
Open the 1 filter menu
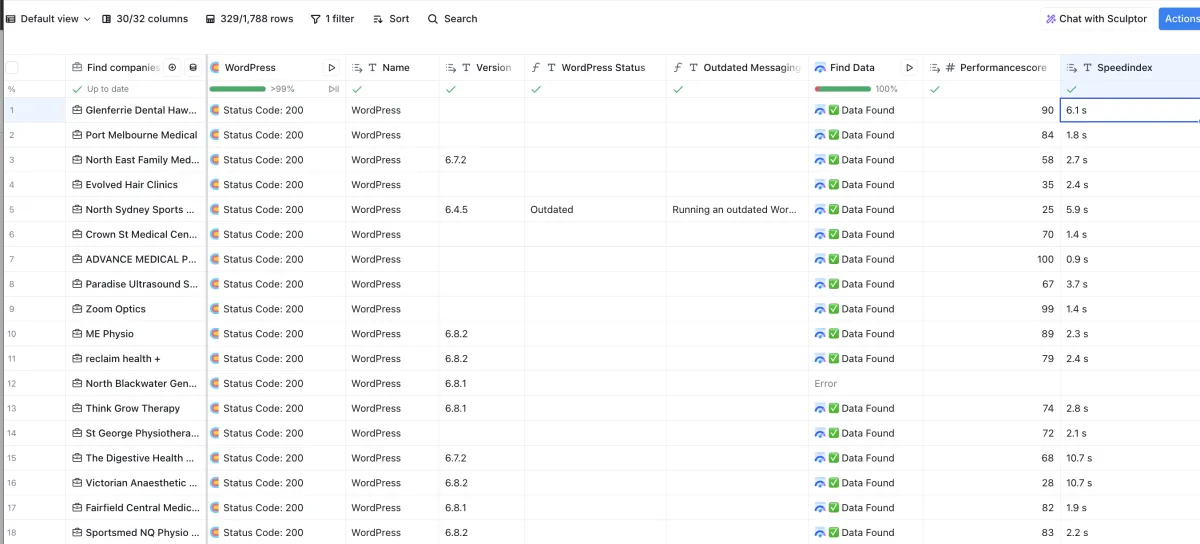coord(332,19)
